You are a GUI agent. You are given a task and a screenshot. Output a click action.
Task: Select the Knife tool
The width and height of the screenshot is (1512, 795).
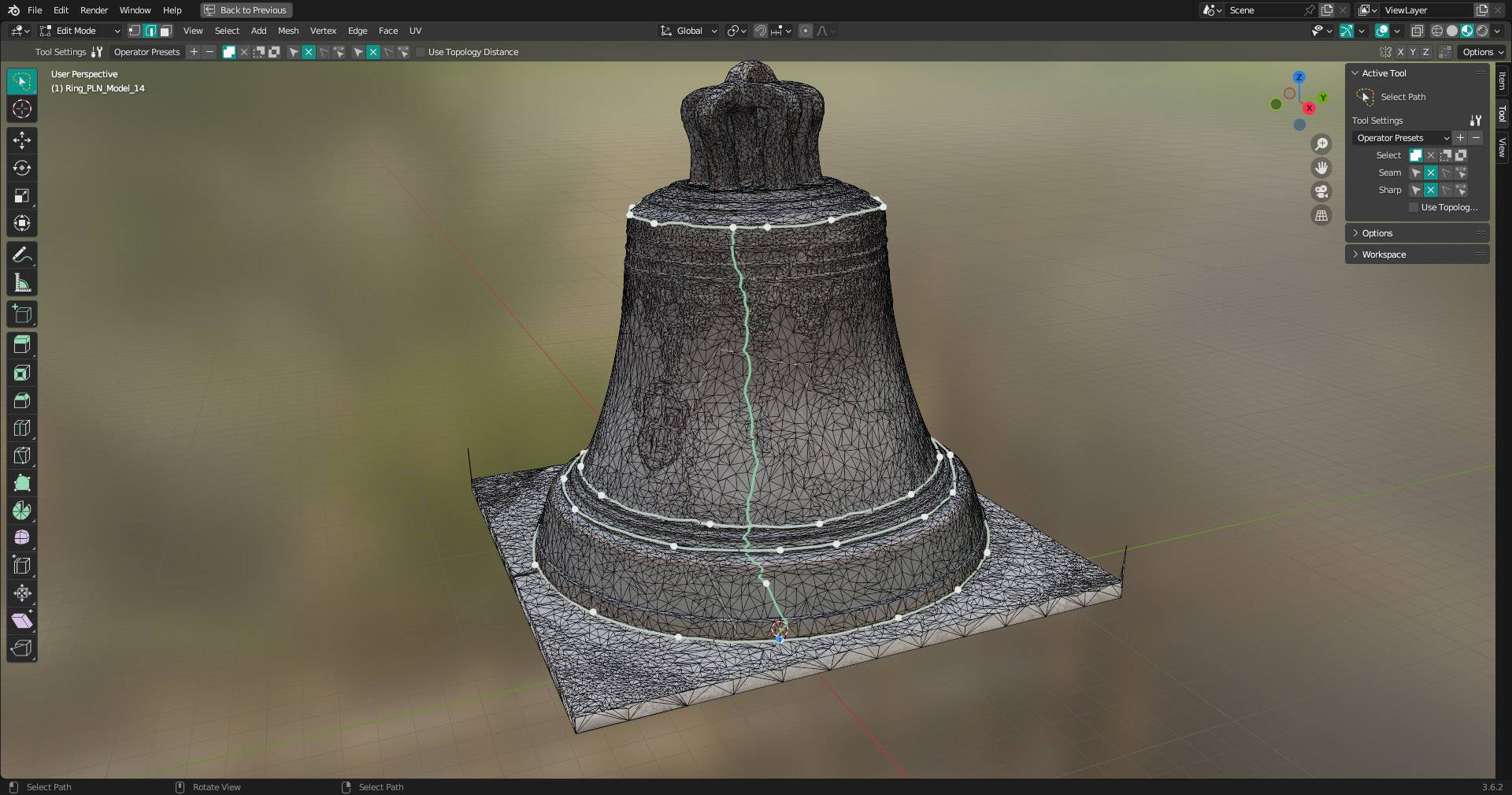point(22,455)
